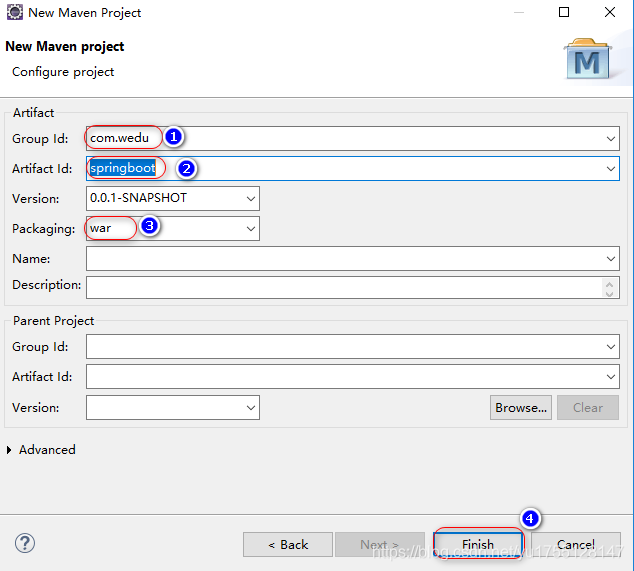Click the Browse... button

point(521,408)
